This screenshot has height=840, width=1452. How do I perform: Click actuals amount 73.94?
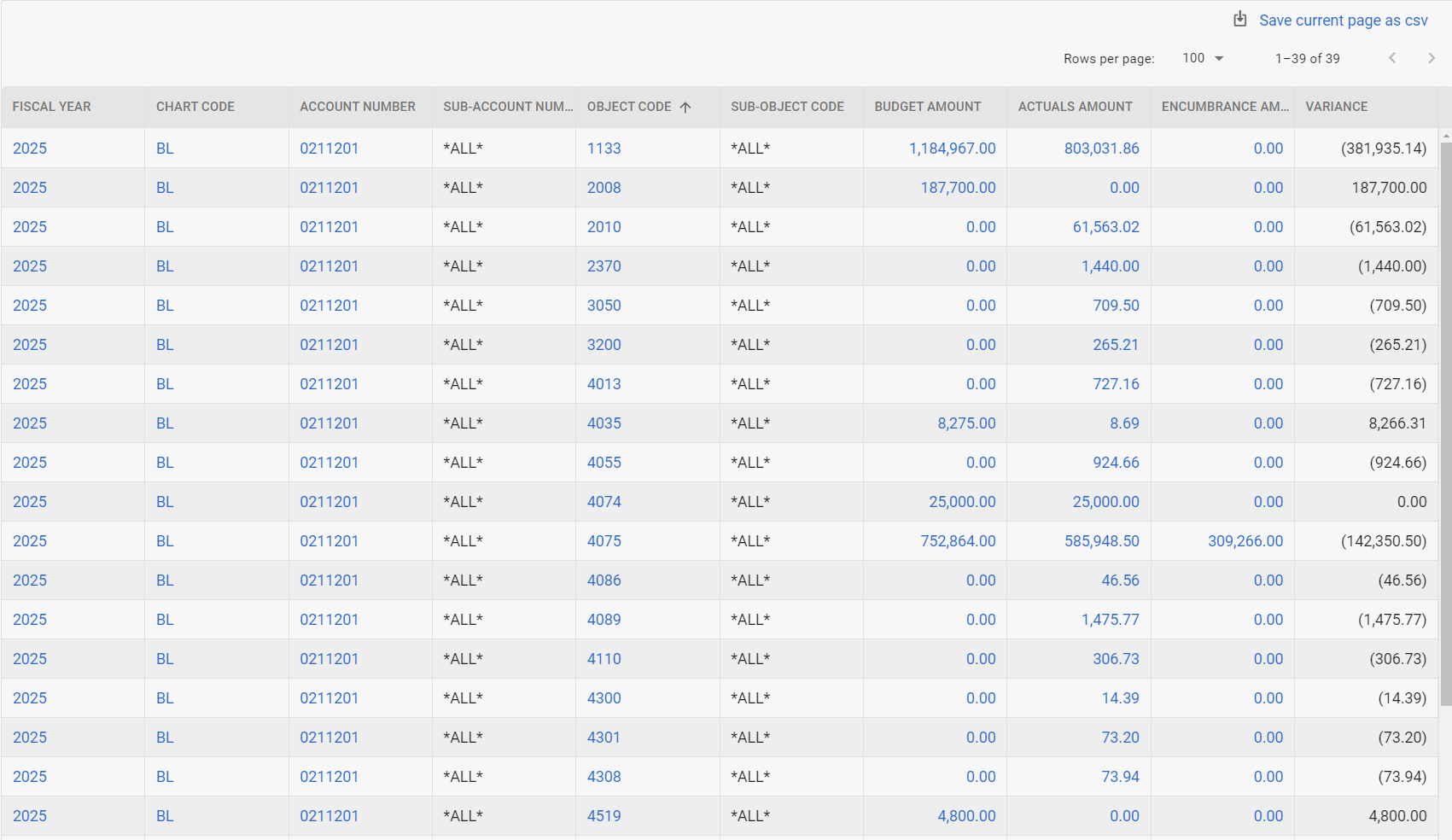pyautogui.click(x=1120, y=777)
